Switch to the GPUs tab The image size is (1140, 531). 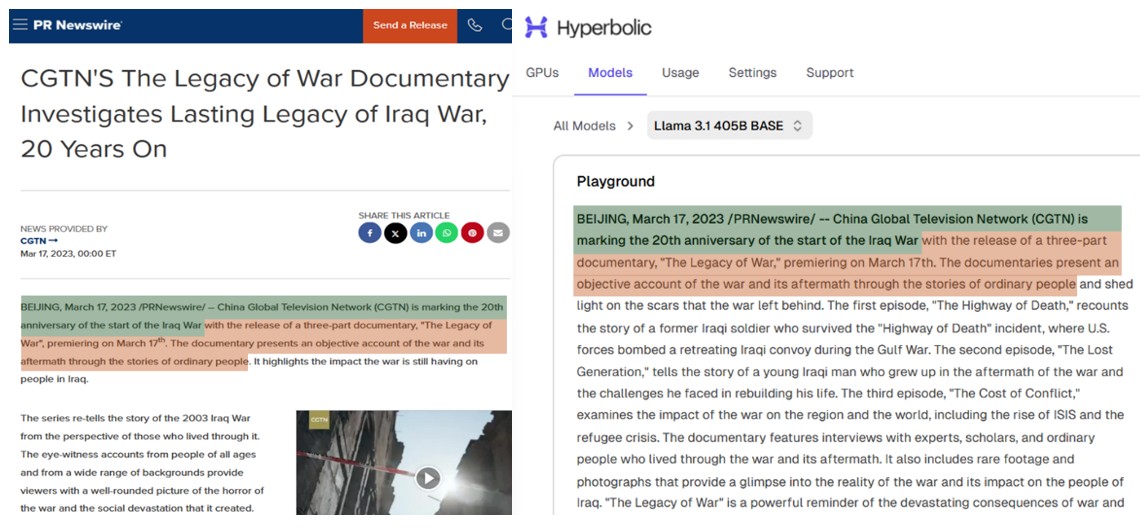tap(542, 73)
